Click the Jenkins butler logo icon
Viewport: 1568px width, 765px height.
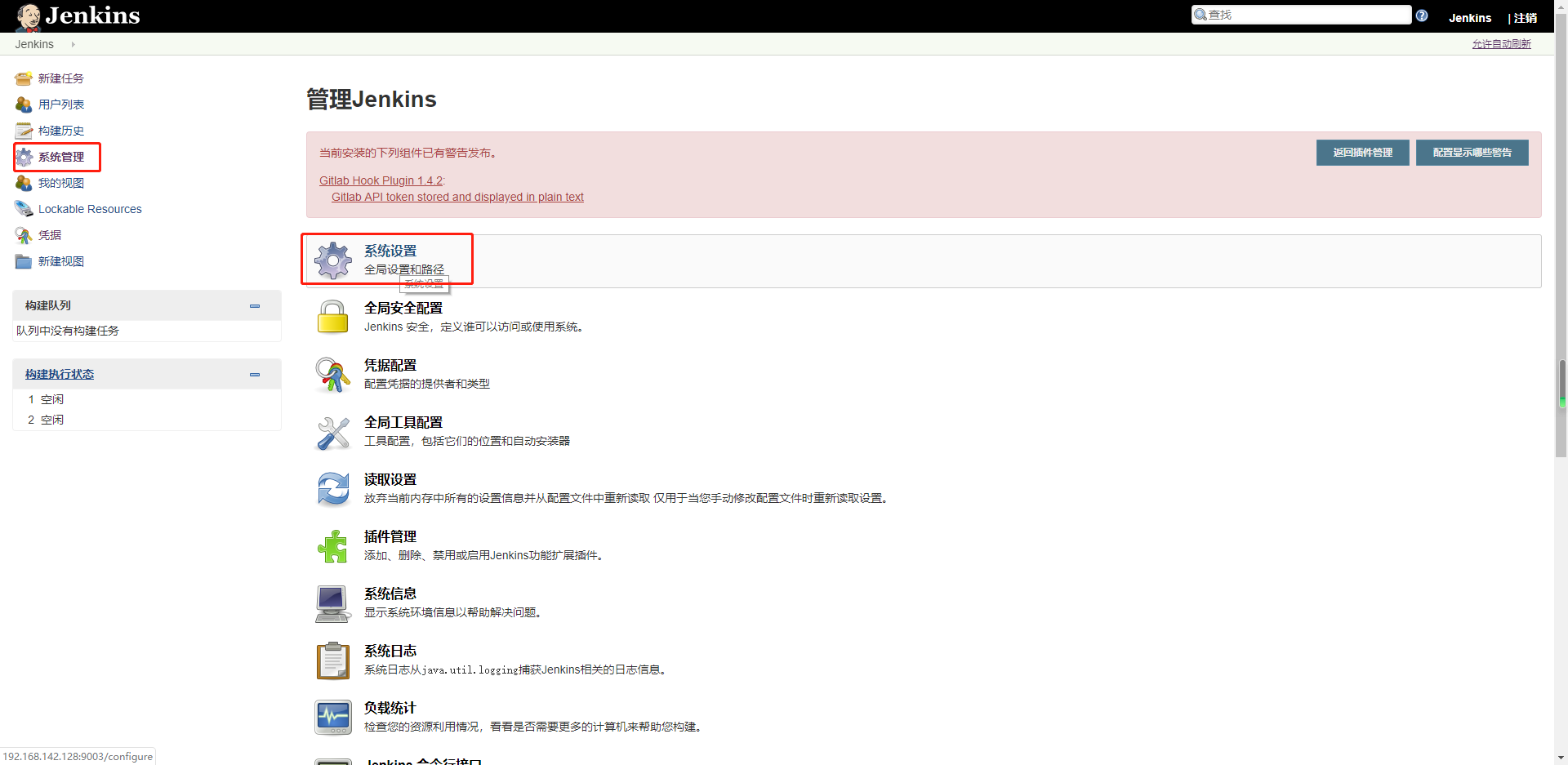tap(28, 16)
